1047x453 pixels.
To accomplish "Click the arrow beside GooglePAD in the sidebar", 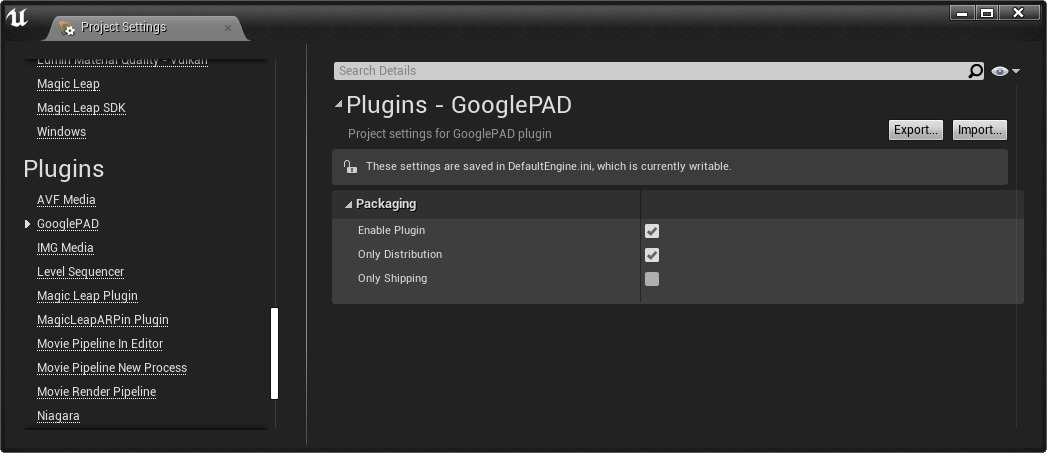I will pos(27,224).
